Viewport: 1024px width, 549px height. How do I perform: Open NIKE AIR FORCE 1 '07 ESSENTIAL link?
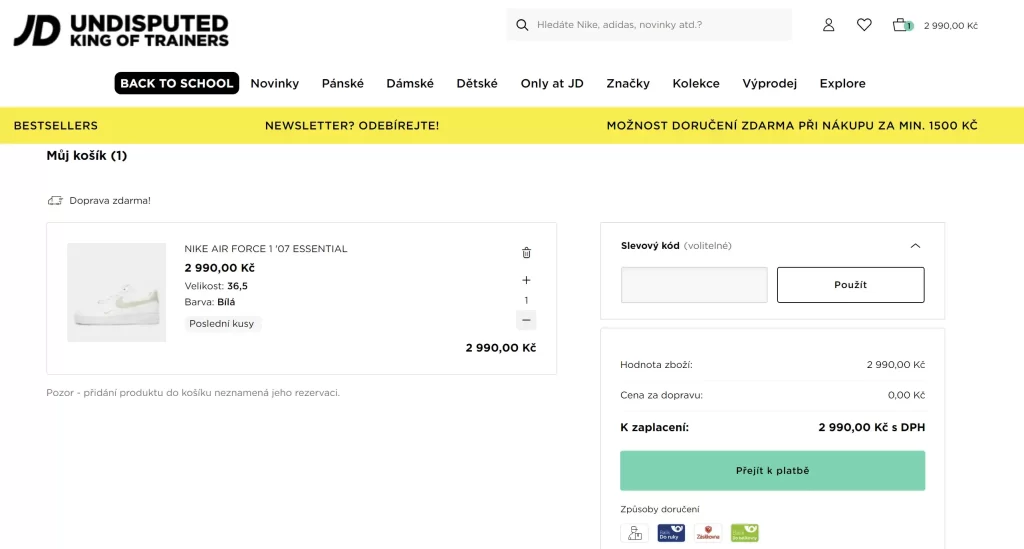266,249
